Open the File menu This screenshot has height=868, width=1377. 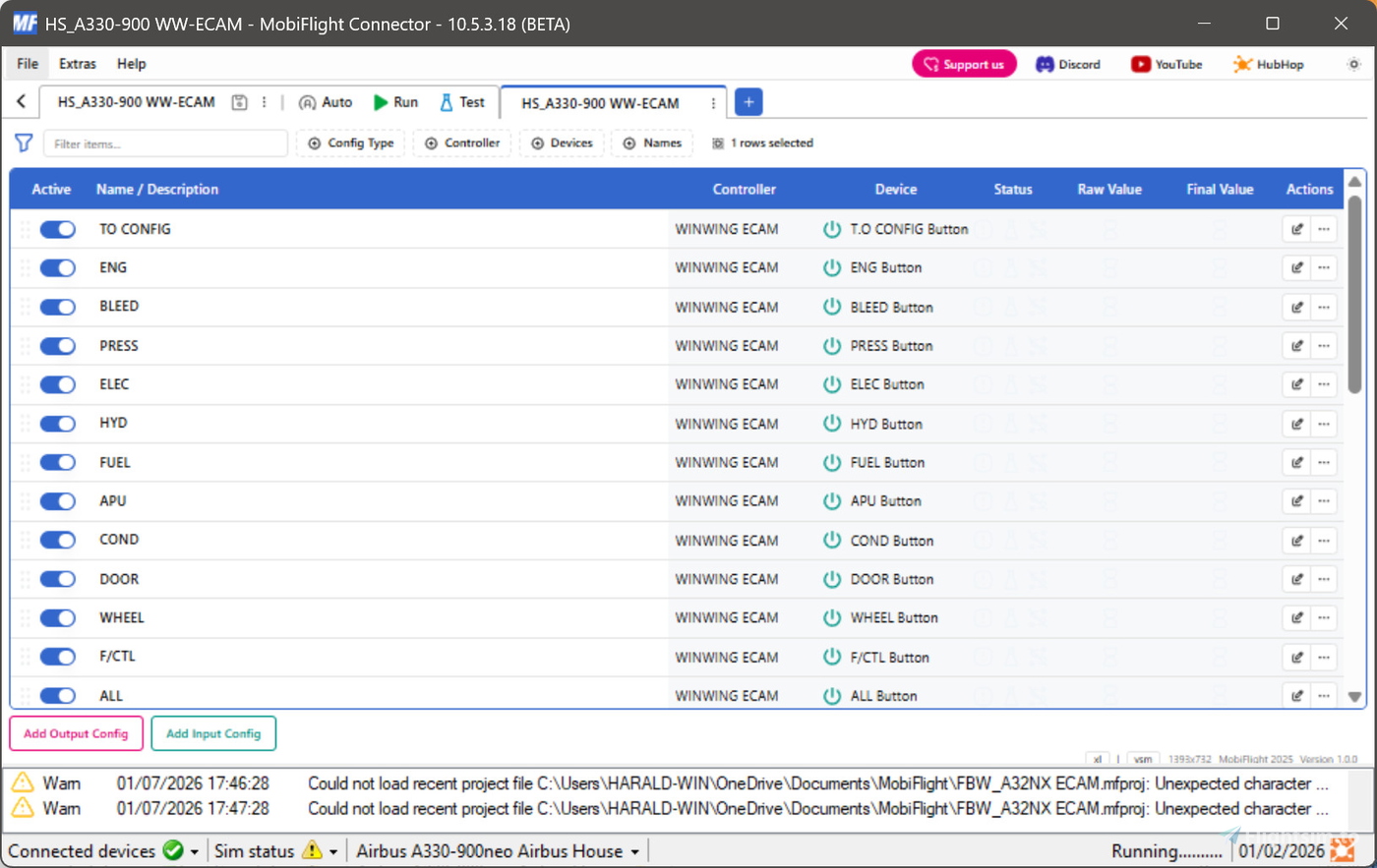[x=28, y=64]
